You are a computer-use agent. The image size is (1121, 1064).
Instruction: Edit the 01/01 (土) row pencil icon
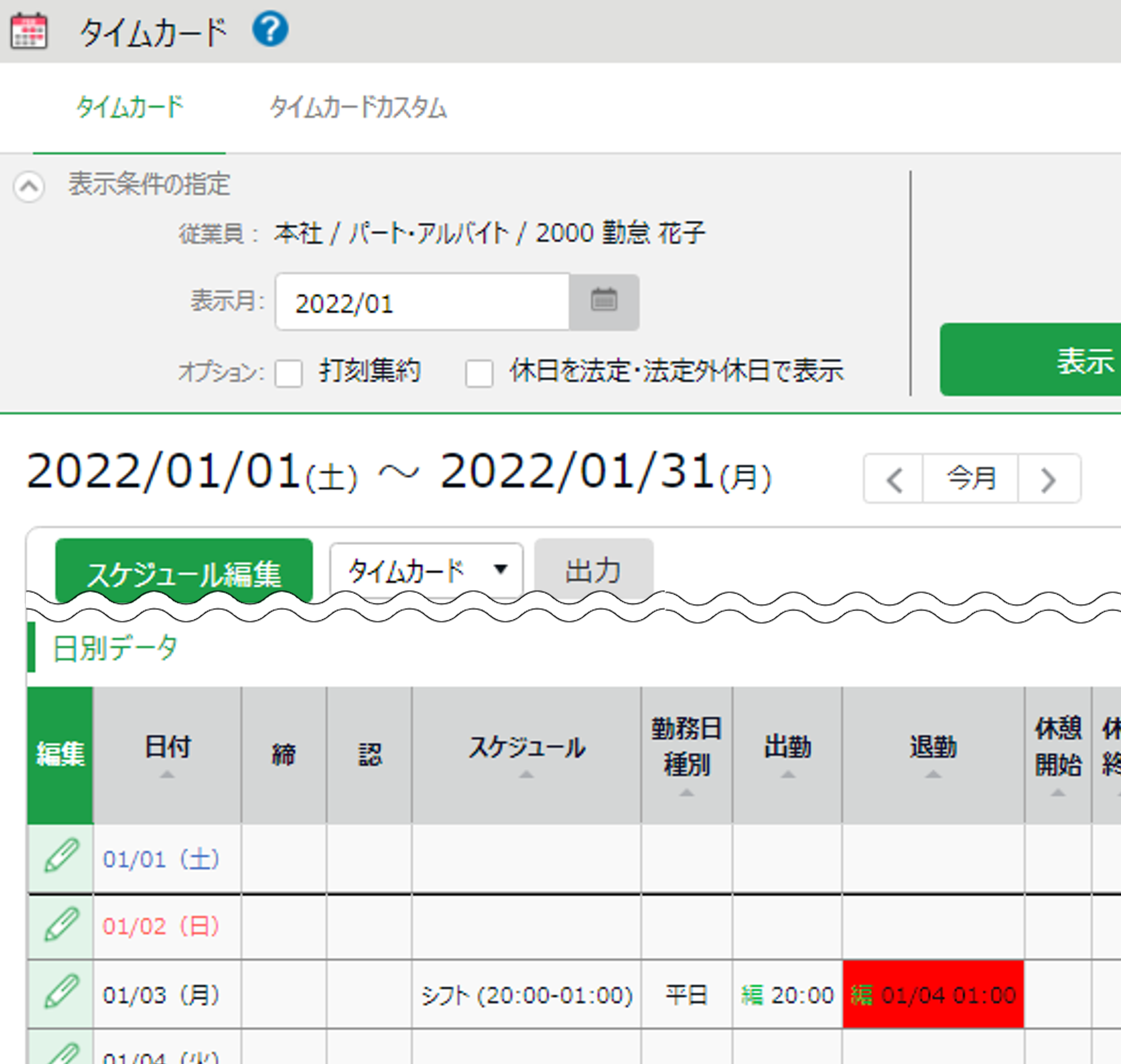pyautogui.click(x=61, y=857)
